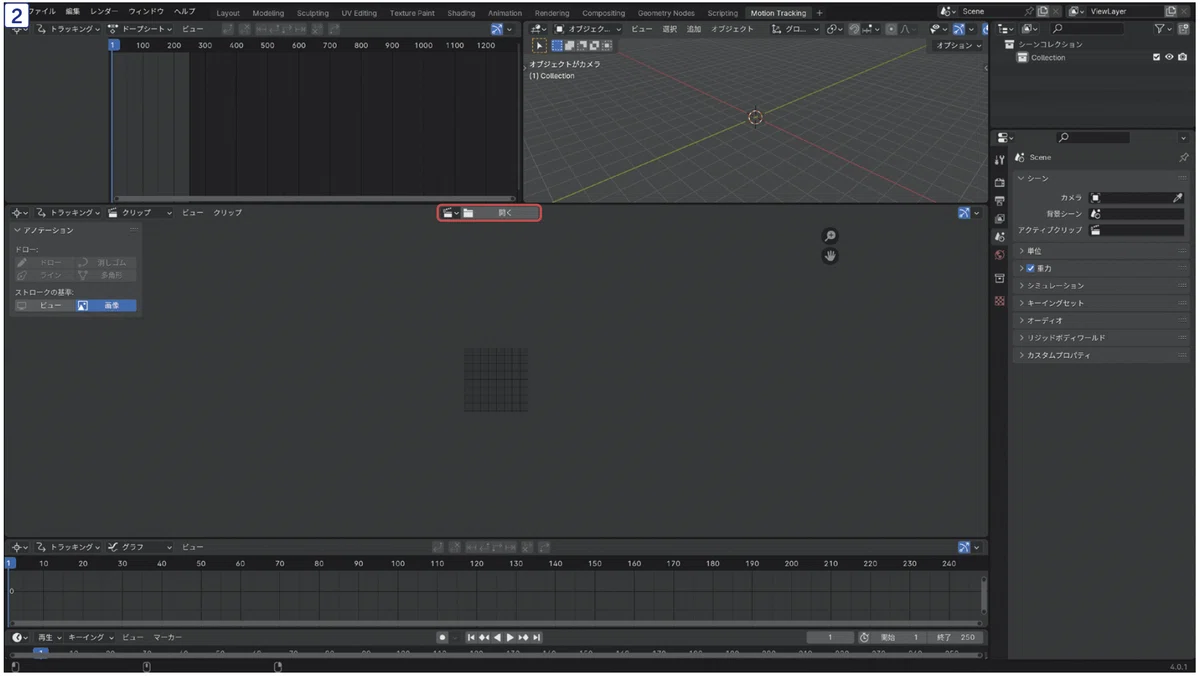Image resolution: width=1200 pixels, height=678 pixels.
Task: Click the properties search field
Action: 1093,137
